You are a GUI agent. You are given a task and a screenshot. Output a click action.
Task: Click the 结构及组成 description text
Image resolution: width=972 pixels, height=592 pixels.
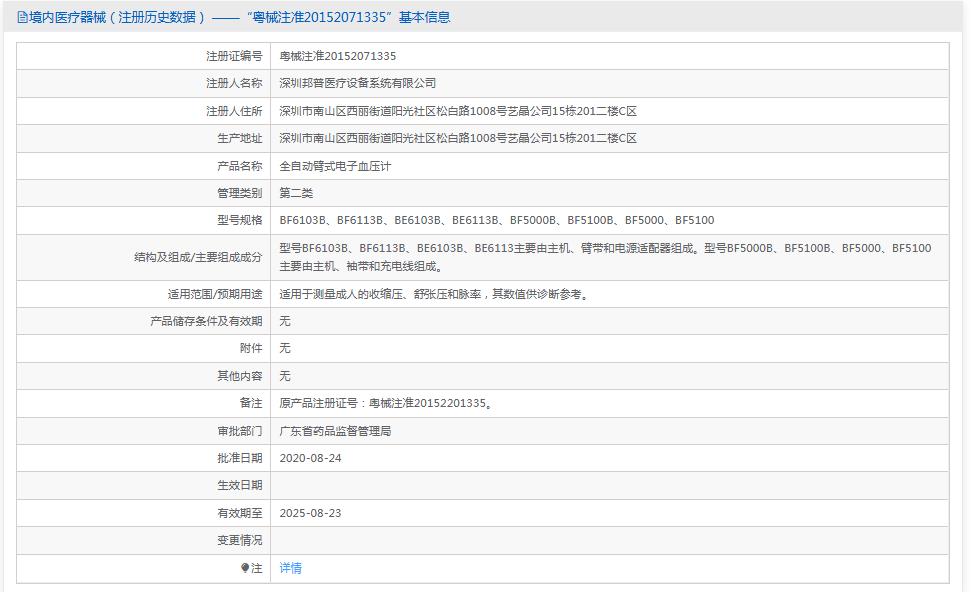pyautogui.click(x=604, y=257)
